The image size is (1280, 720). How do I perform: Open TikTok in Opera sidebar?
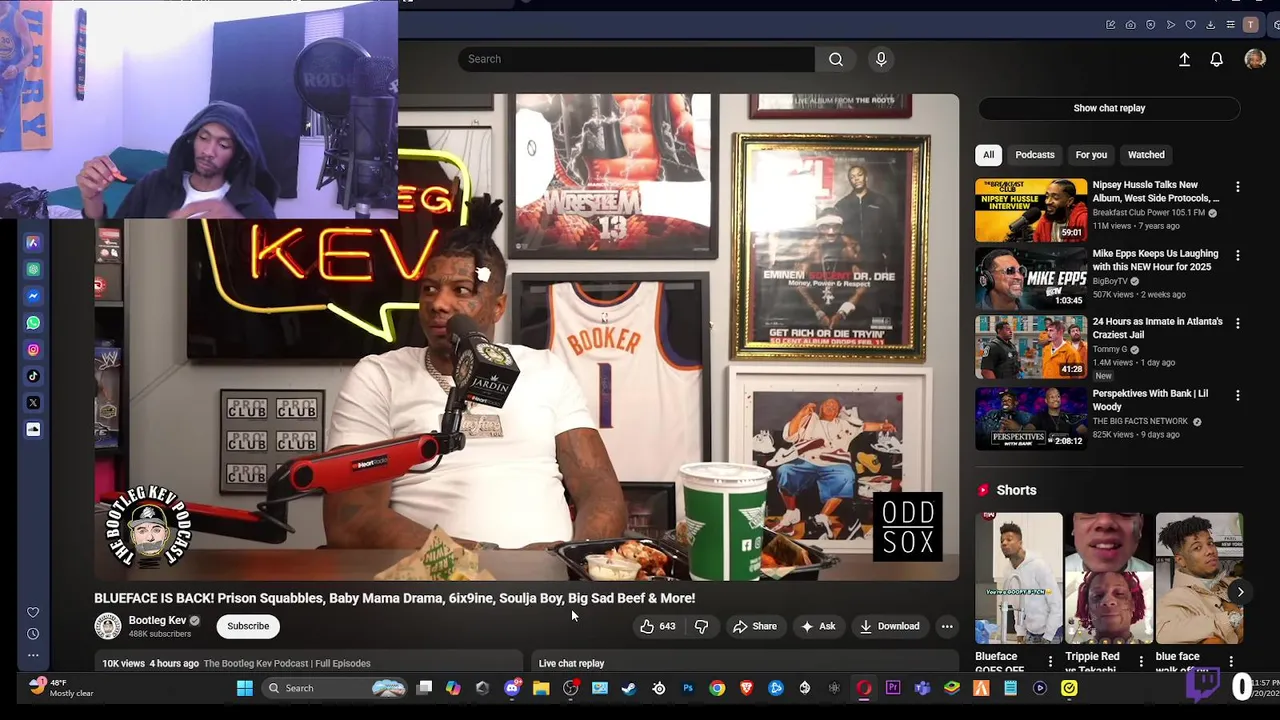(33, 376)
